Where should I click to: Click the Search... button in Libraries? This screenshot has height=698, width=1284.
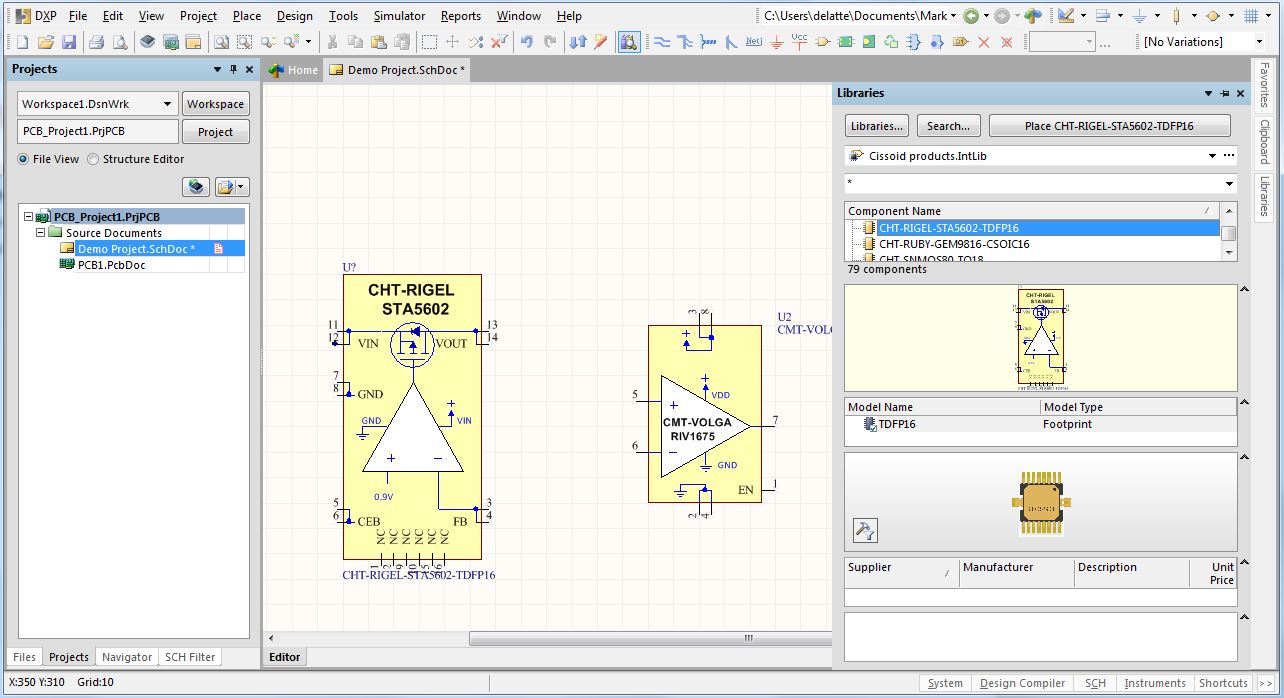948,126
